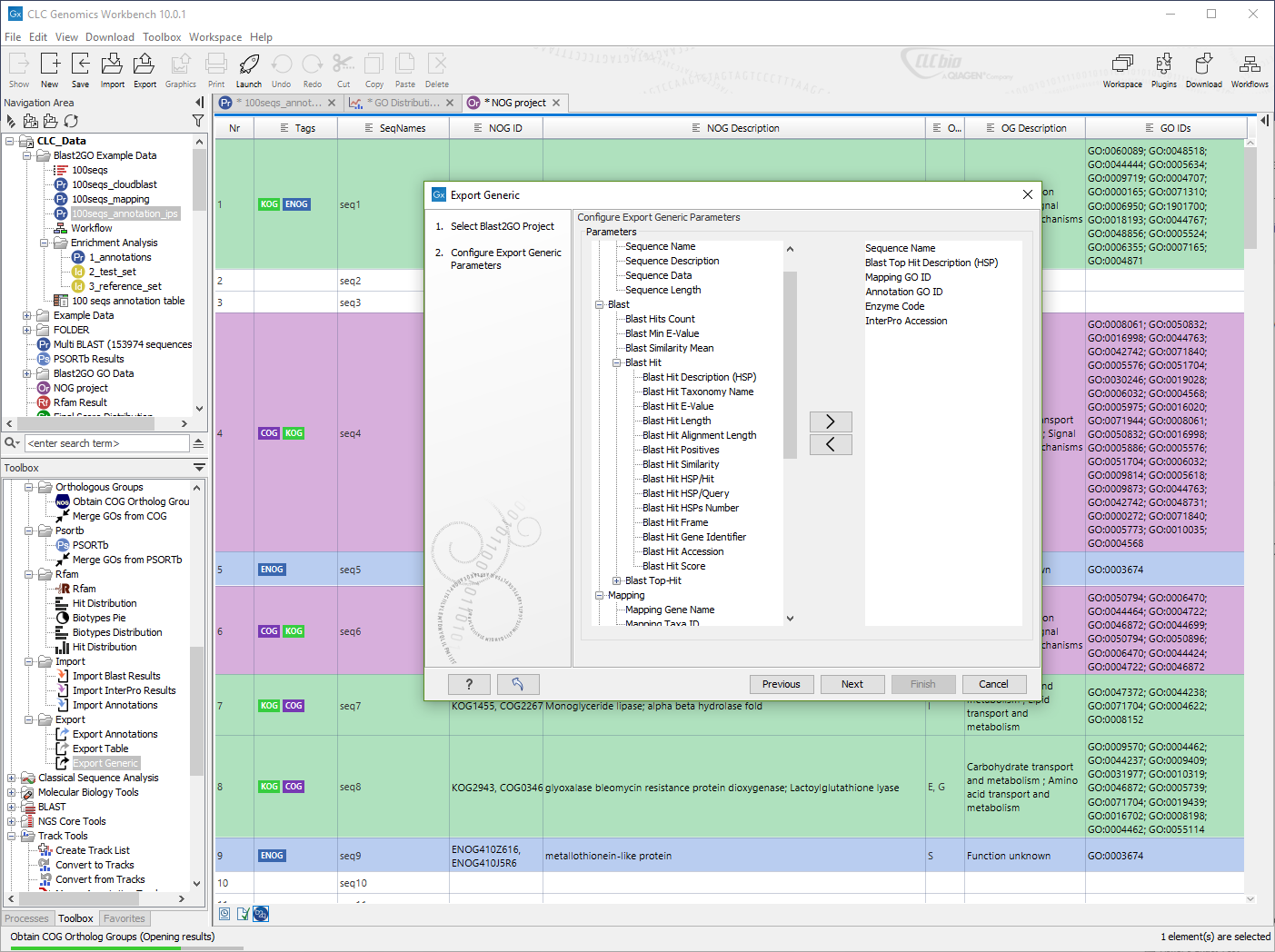Switch to the GO Distributi... tab
This screenshot has height=952, width=1275.
coord(401,103)
